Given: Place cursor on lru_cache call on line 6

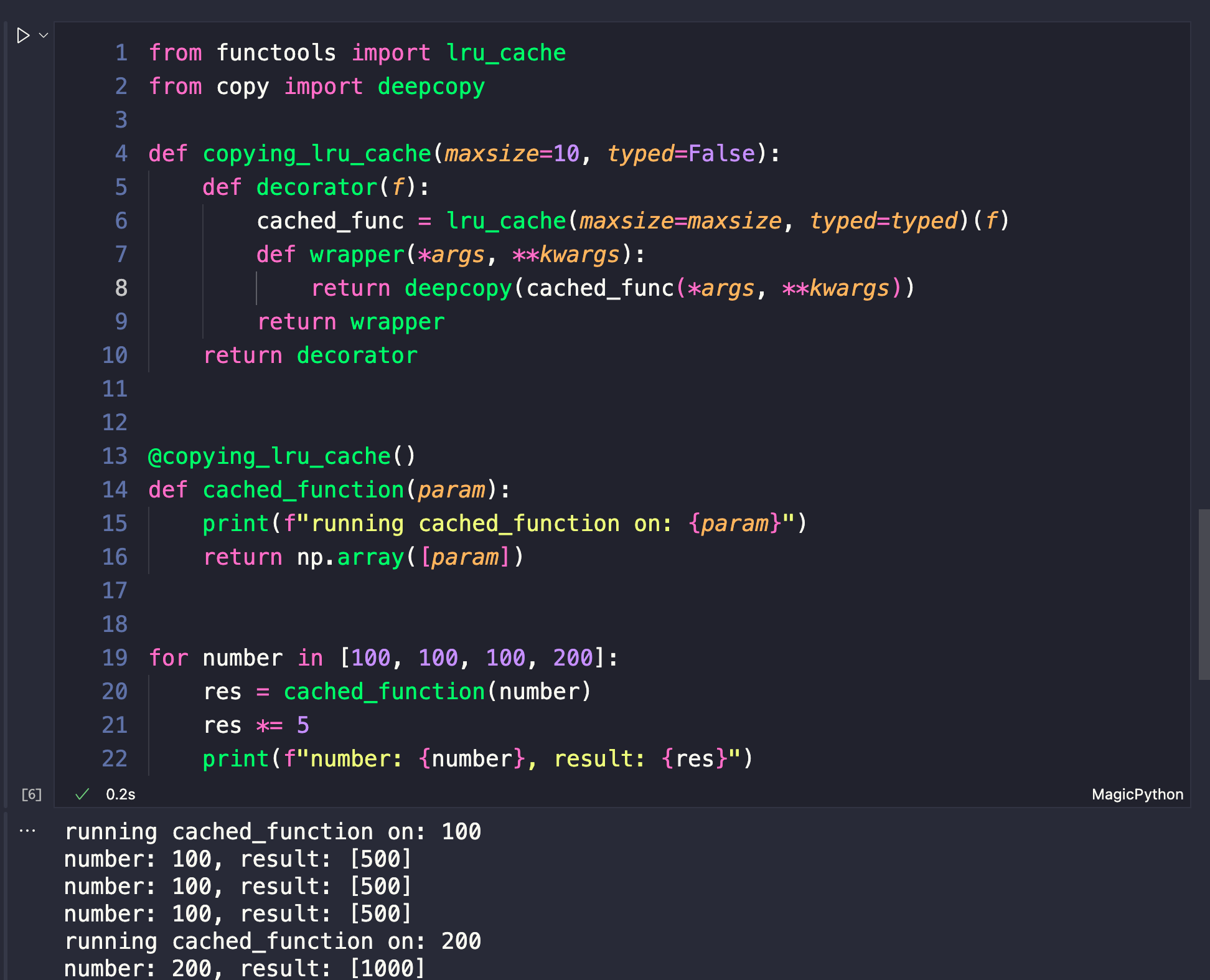Looking at the screenshot, I should click(x=505, y=221).
